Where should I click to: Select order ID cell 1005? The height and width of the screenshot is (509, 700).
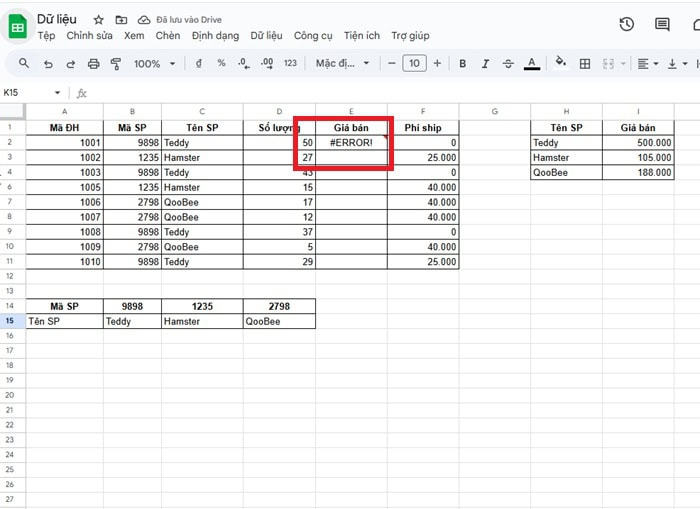pyautogui.click(x=65, y=187)
